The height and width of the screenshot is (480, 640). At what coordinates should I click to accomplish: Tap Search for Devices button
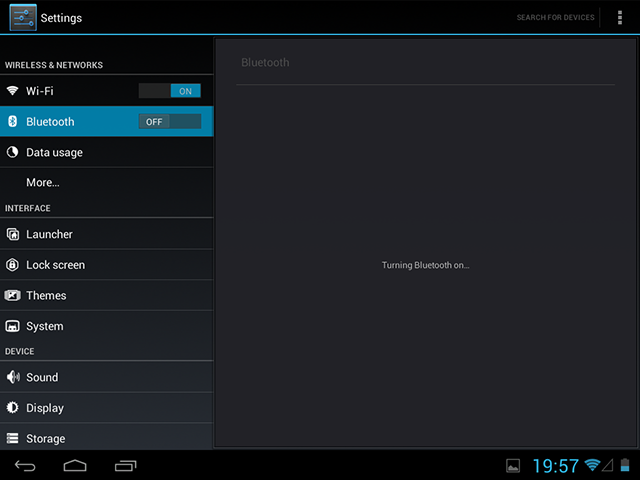[555, 18]
